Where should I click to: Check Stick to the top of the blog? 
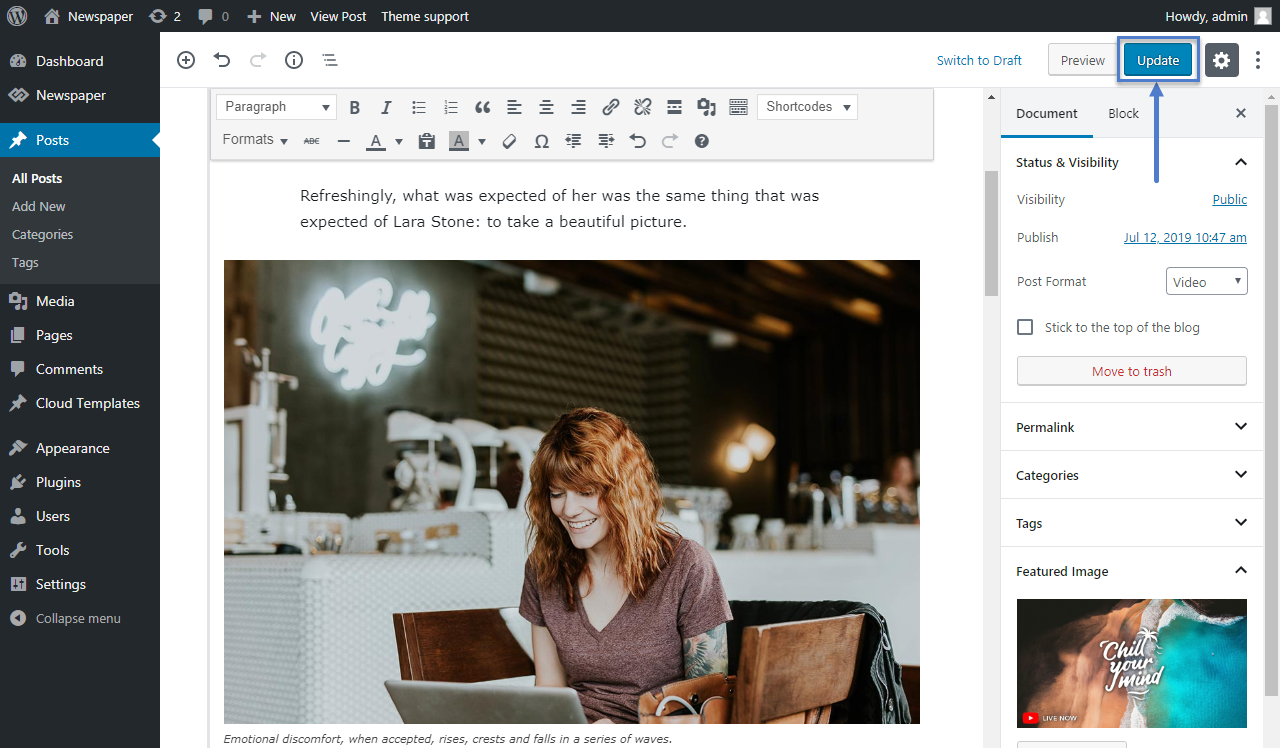point(1025,327)
